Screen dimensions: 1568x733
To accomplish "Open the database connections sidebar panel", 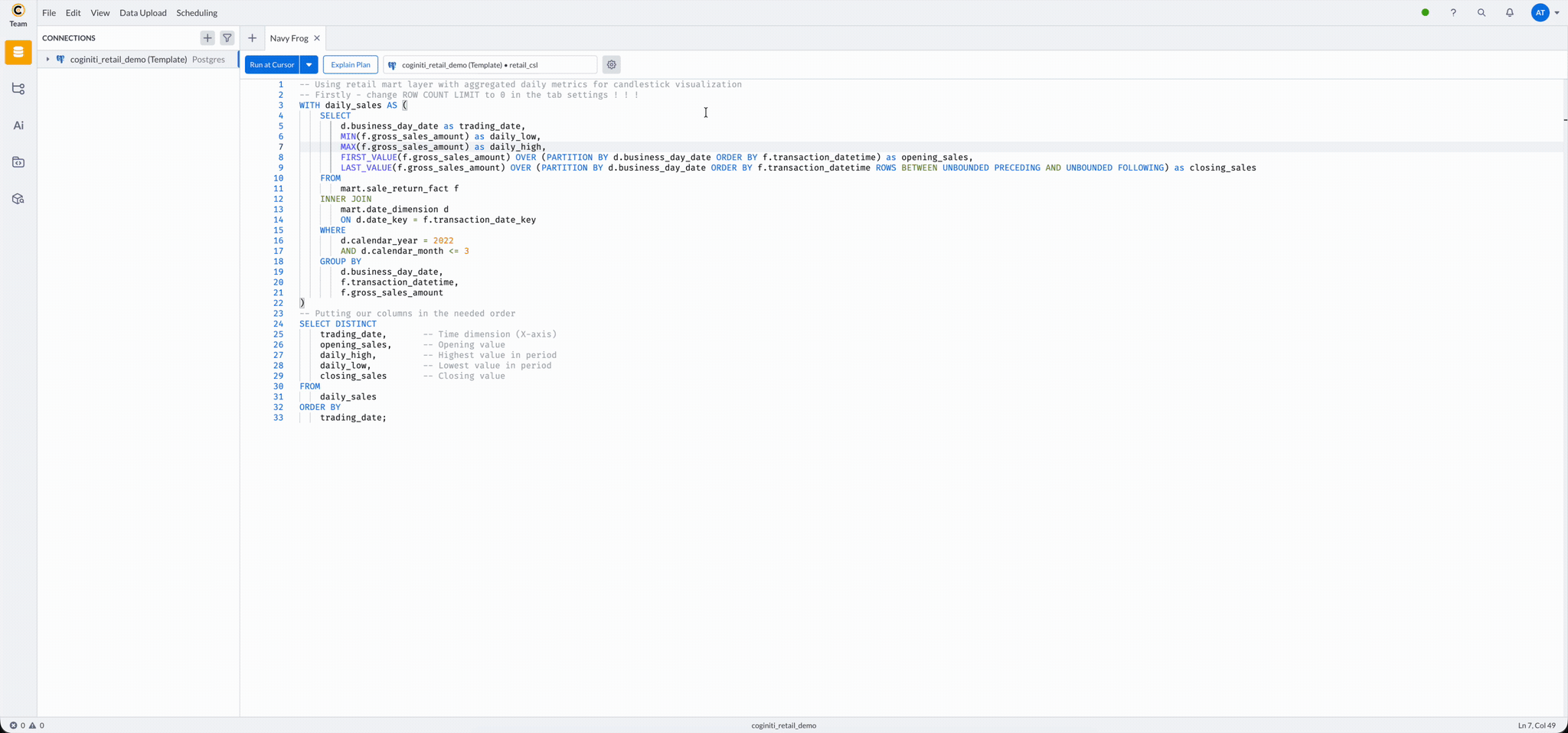I will pyautogui.click(x=18, y=53).
